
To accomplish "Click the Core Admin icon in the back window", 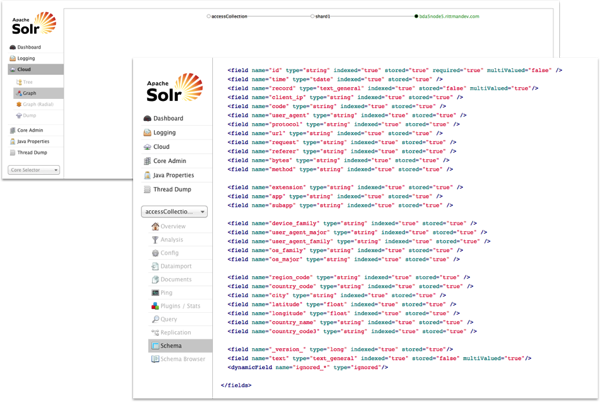I will tap(13, 130).
